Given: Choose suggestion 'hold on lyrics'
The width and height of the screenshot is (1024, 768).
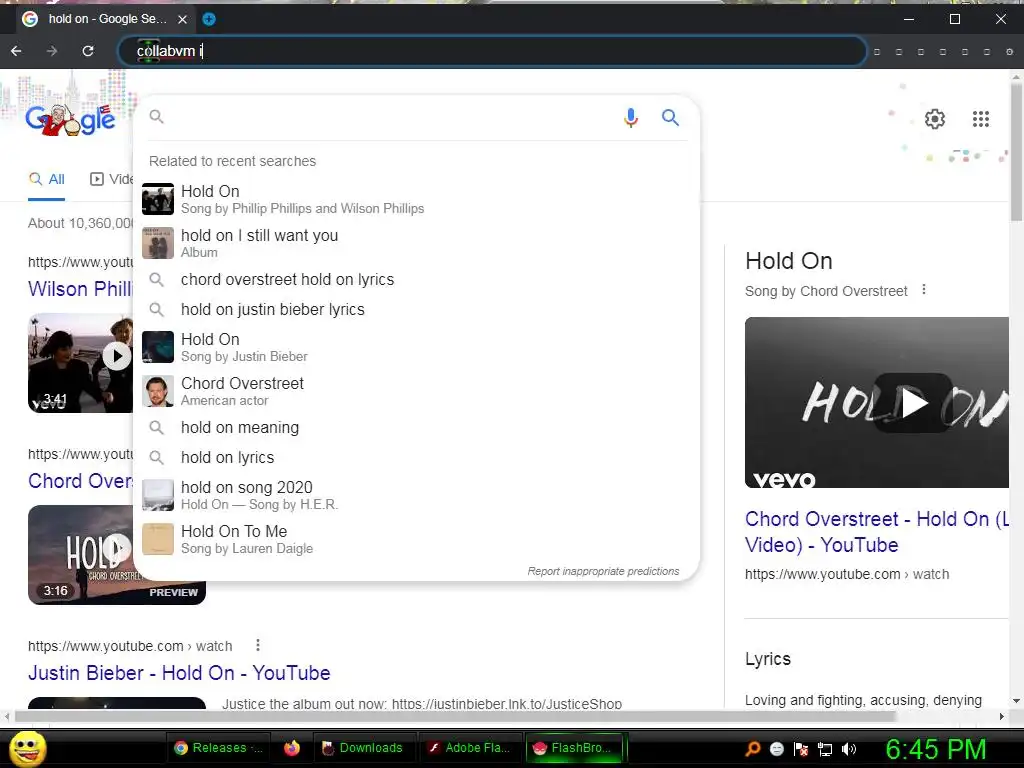Looking at the screenshot, I should click(x=417, y=458).
